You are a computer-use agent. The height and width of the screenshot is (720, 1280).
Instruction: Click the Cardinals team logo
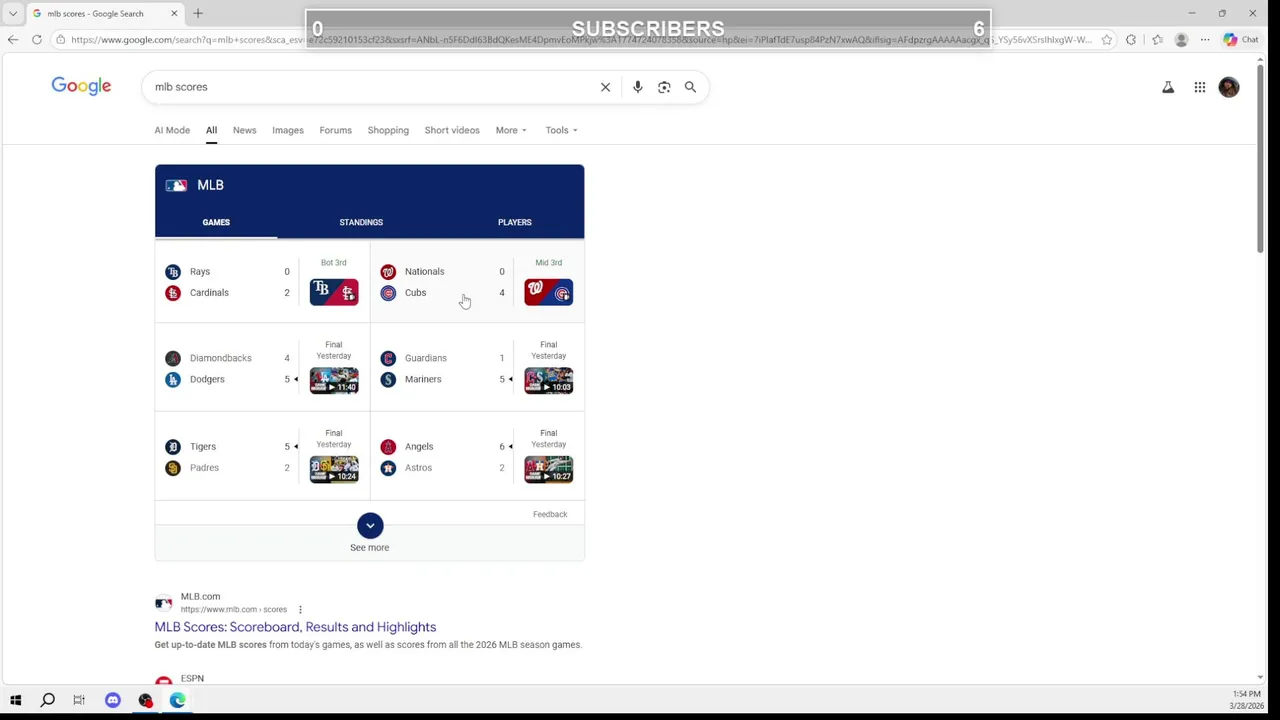click(x=173, y=293)
